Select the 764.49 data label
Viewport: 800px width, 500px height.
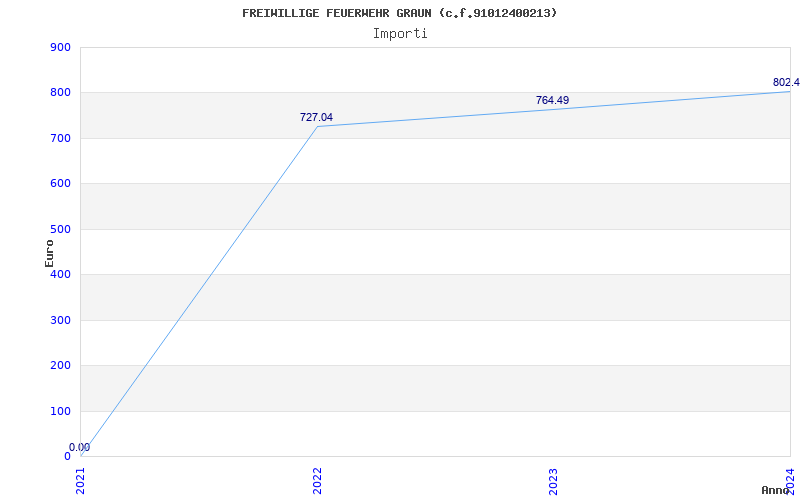pyautogui.click(x=552, y=100)
